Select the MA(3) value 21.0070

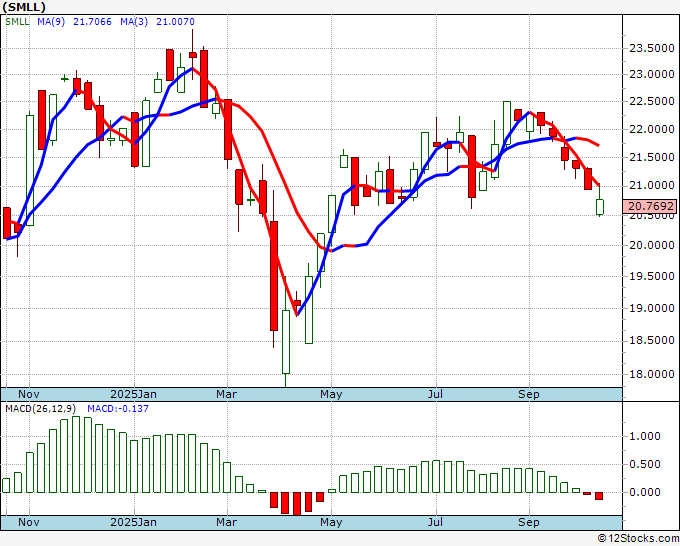tap(176, 22)
